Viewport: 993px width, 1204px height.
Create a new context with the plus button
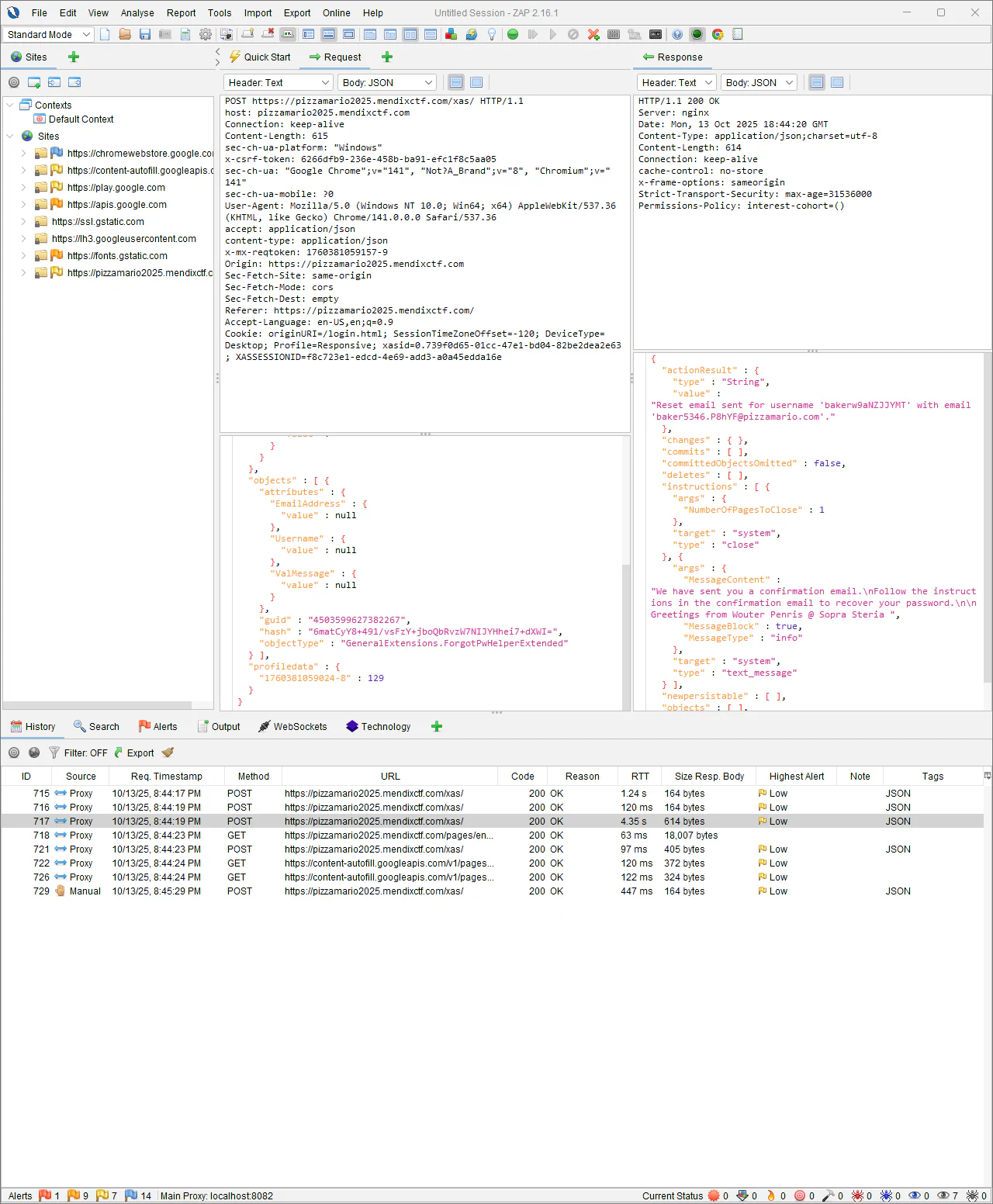point(73,56)
